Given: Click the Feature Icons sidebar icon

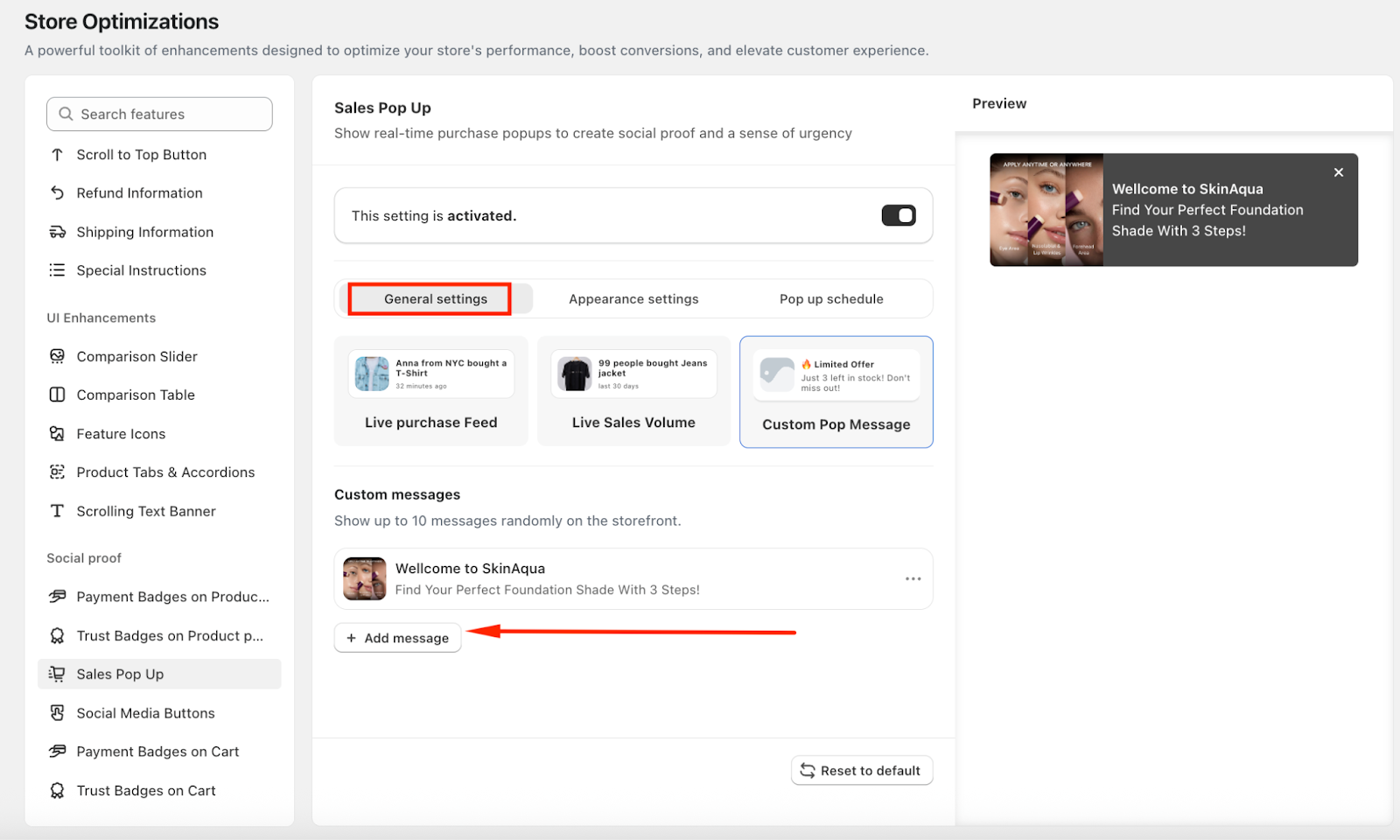Looking at the screenshot, I should 57,434.
